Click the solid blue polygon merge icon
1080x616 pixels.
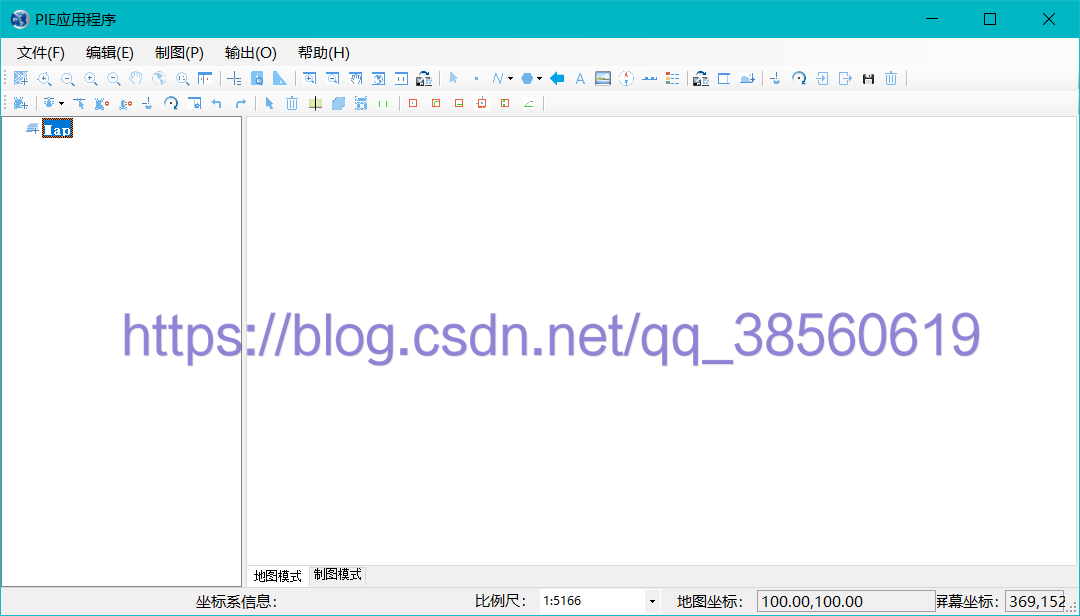(x=338, y=103)
